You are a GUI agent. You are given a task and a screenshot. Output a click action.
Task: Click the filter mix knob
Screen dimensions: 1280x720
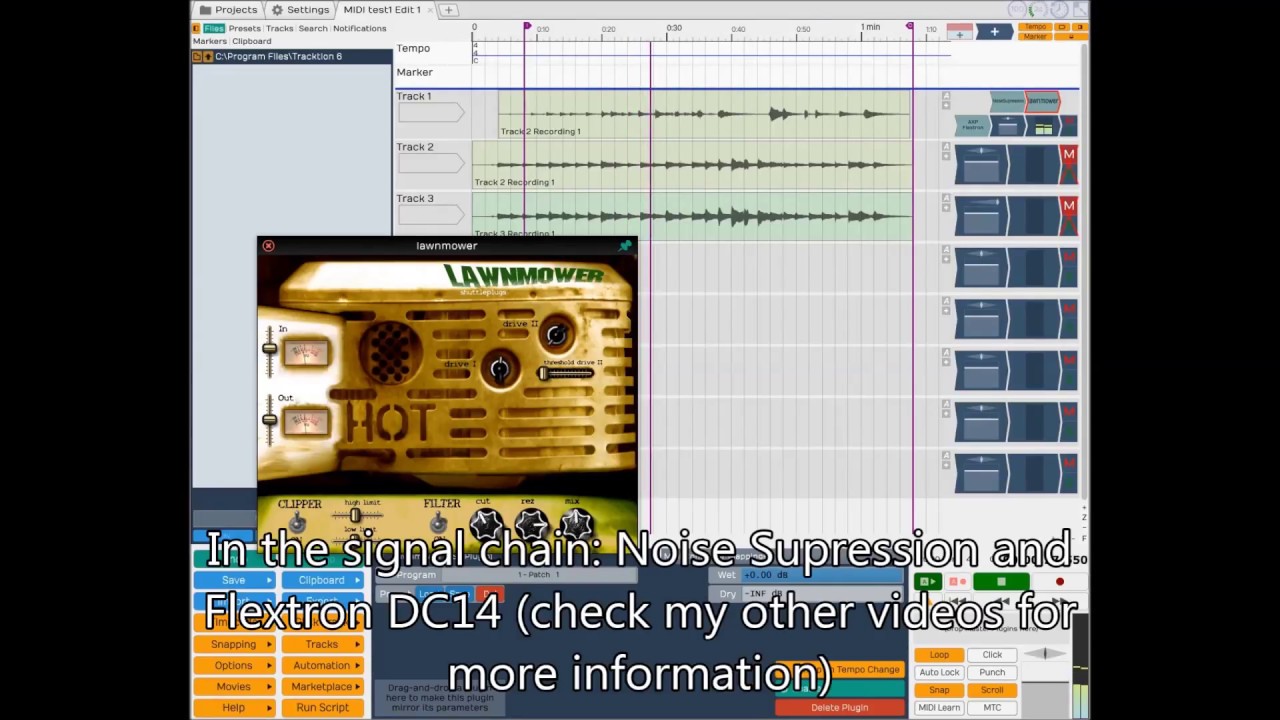point(576,523)
